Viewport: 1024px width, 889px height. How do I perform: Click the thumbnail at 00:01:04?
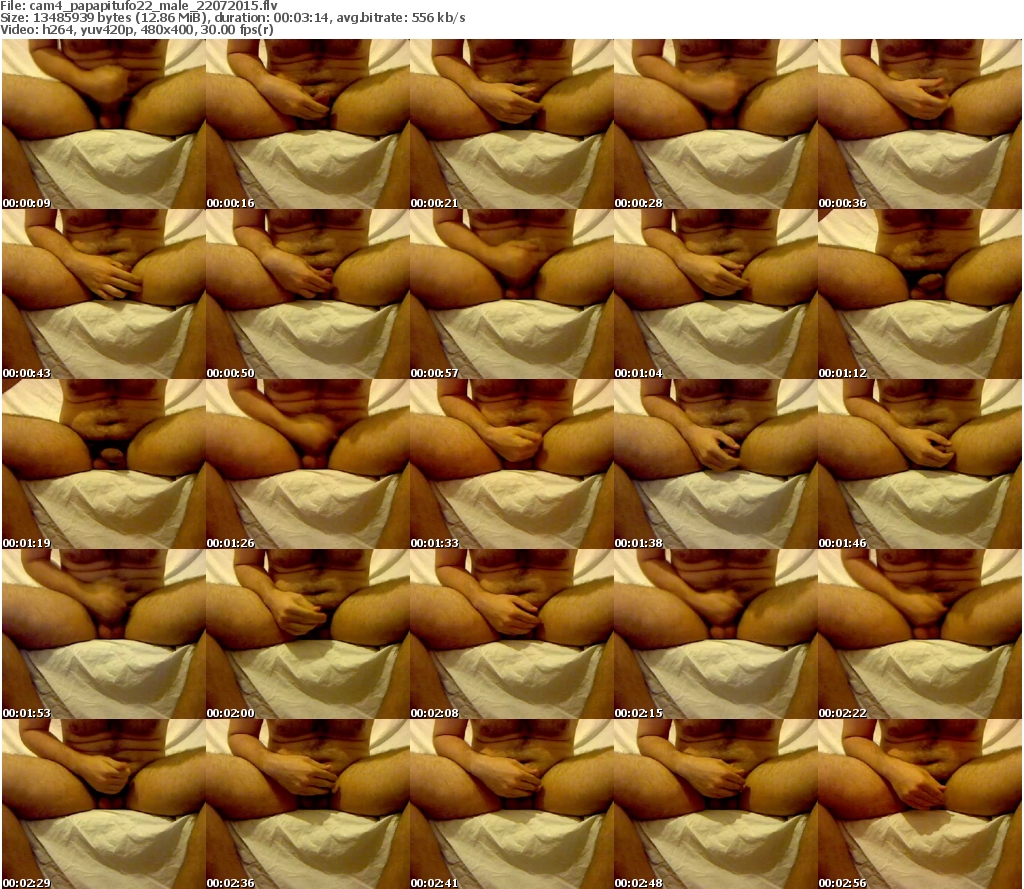pos(715,294)
